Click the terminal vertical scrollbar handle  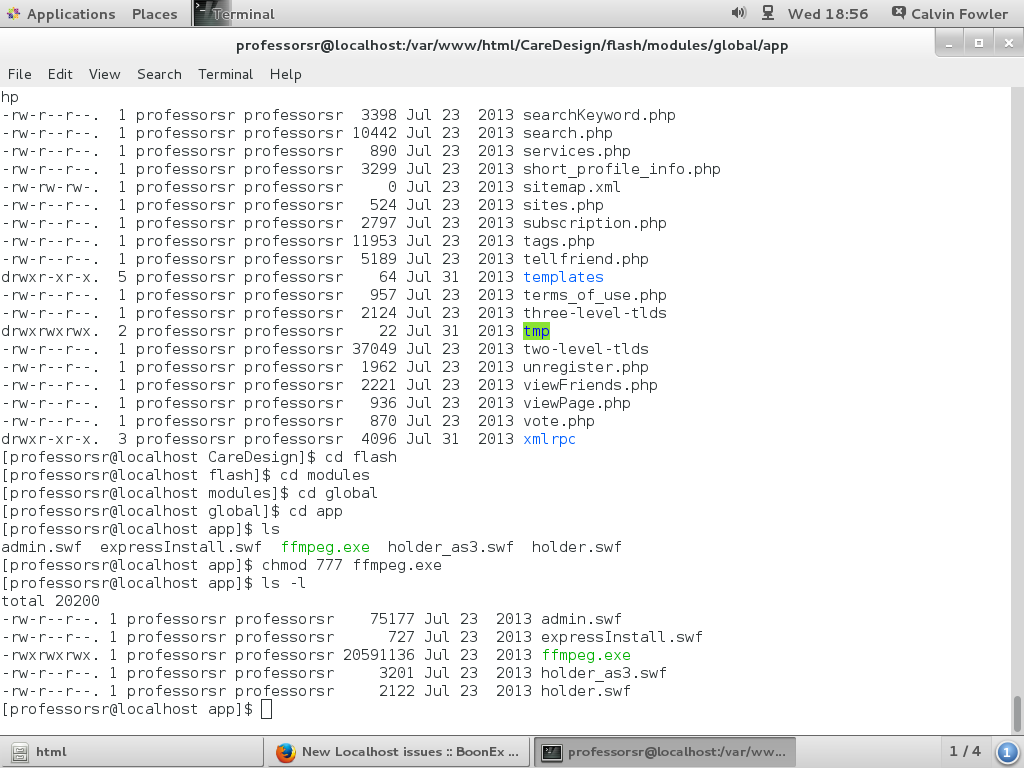pos(1017,713)
